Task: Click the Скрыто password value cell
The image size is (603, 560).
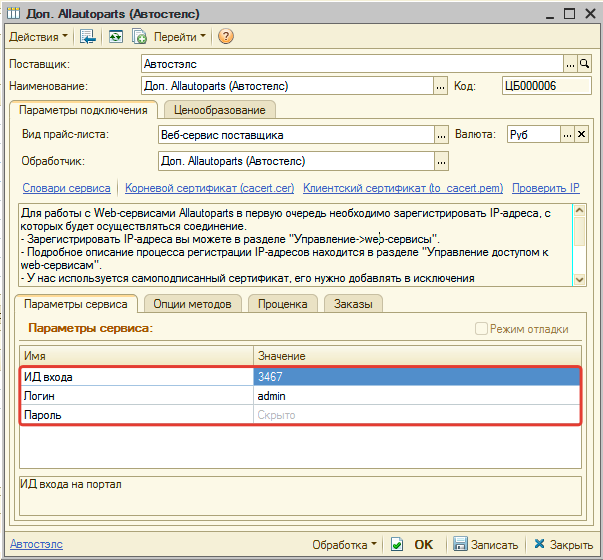Action: point(417,415)
